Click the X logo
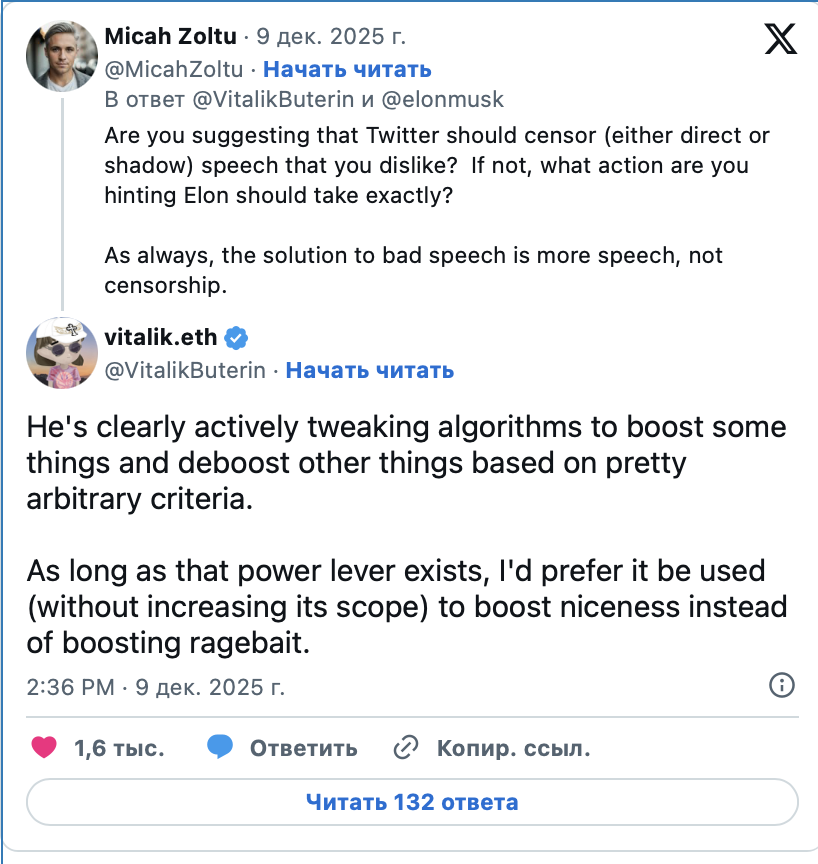The width and height of the screenshot is (818, 864). (781, 38)
